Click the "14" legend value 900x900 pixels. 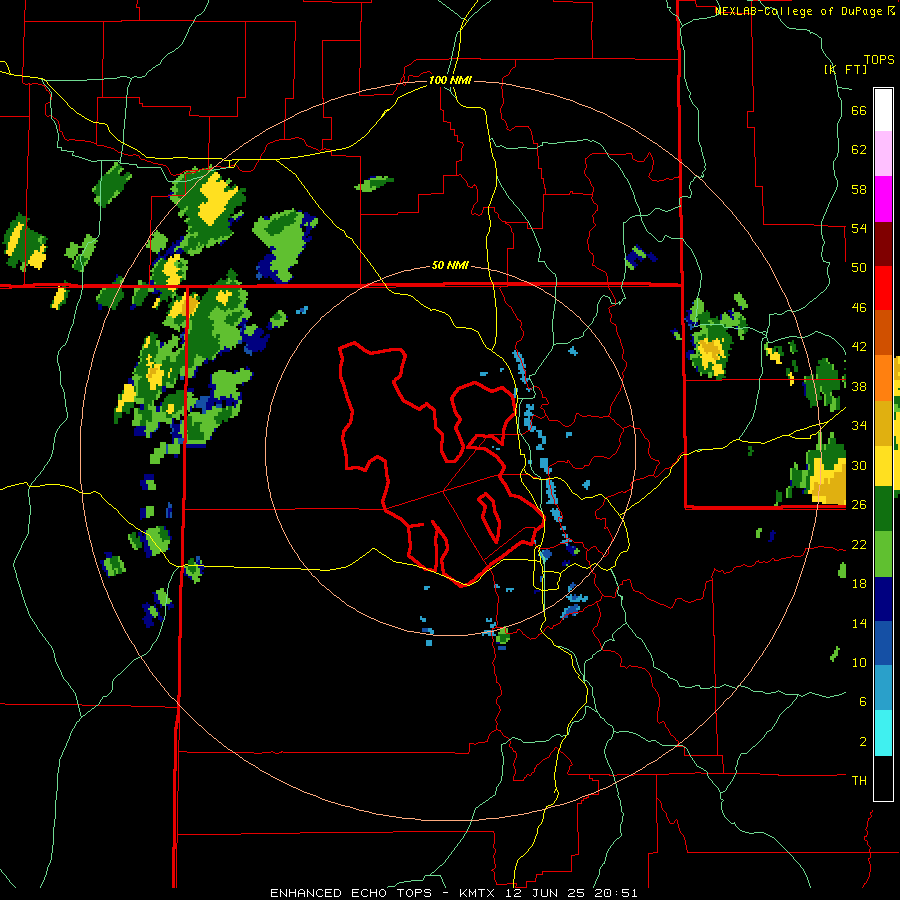pyautogui.click(x=859, y=623)
